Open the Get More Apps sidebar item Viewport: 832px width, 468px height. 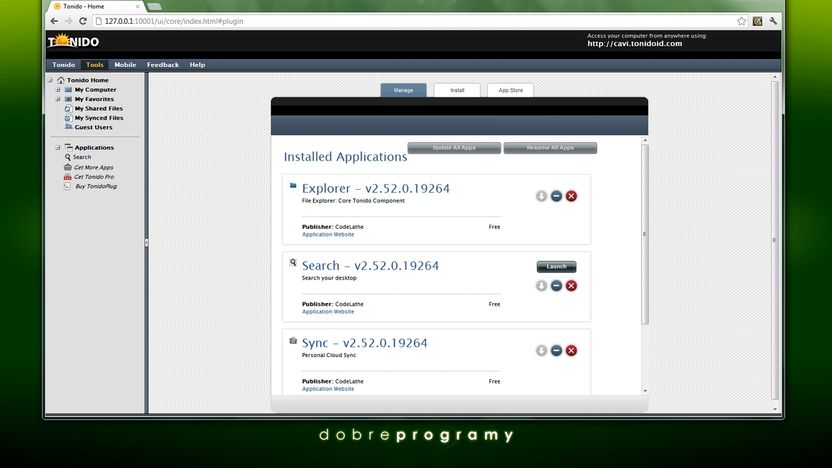pyautogui.click(x=93, y=167)
